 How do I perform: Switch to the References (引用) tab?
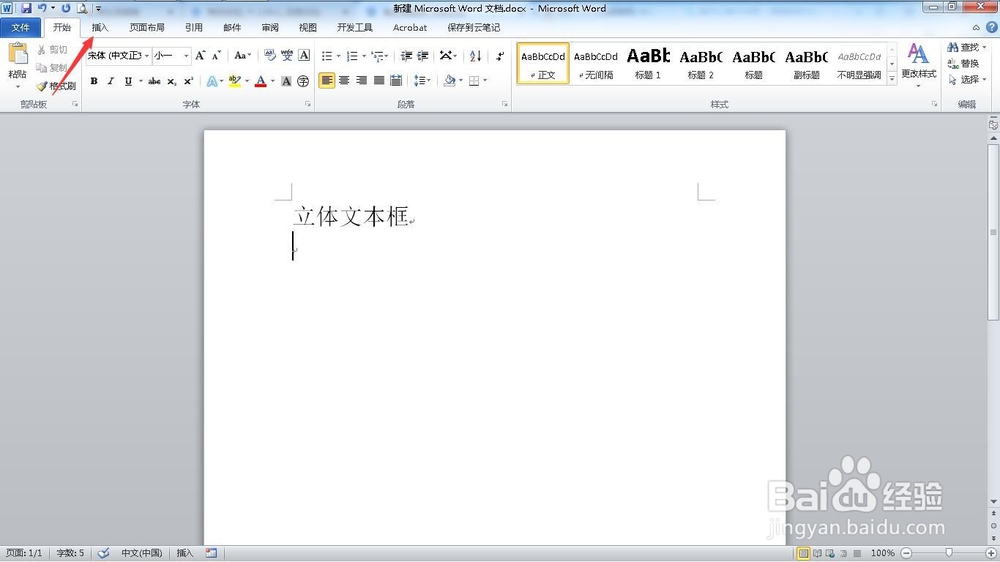(x=194, y=27)
